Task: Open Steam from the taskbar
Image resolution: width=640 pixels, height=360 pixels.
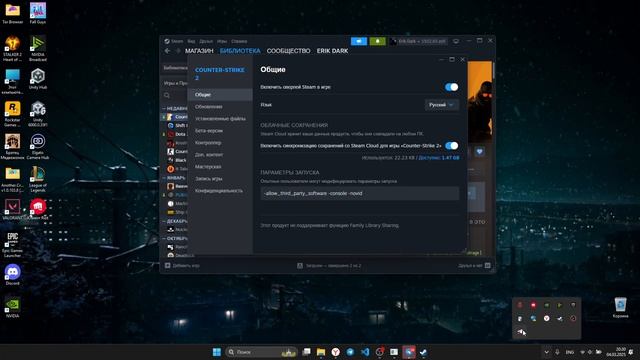Action: click(423, 352)
